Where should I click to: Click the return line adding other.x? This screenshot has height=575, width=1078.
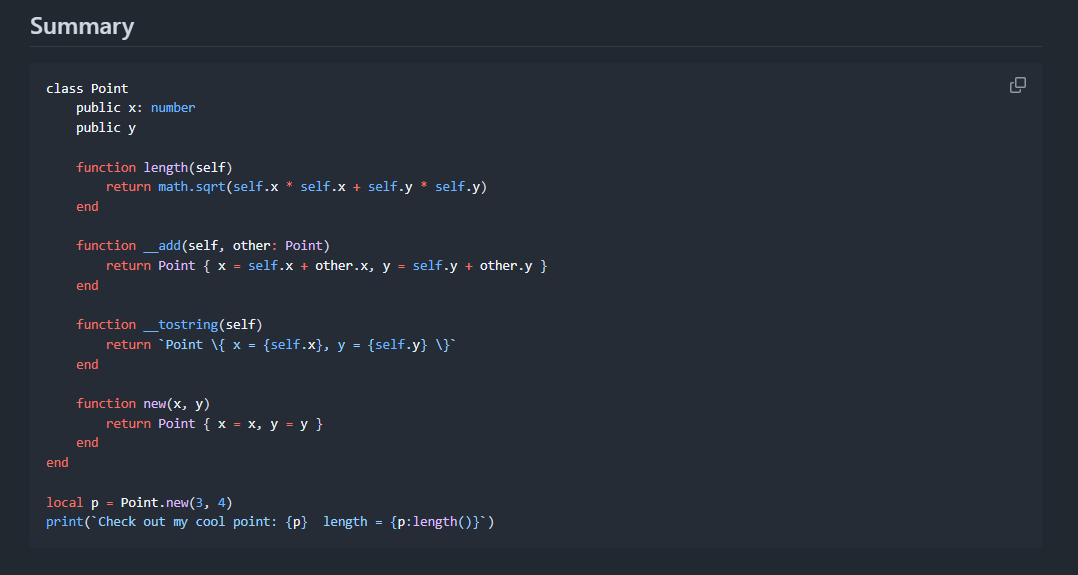[327, 266]
